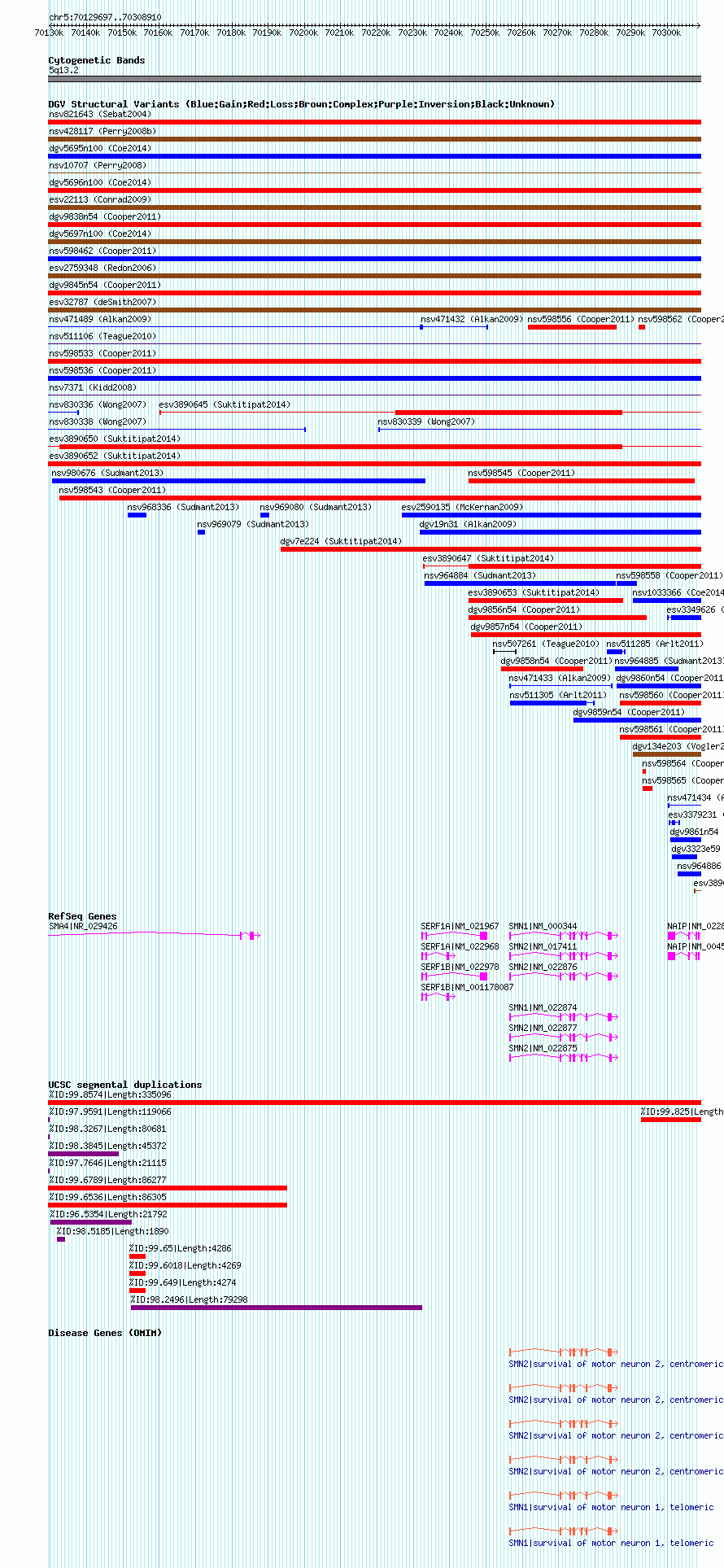Select variant esv32787 (deSmith2007)
This screenshot has width=724, height=1568.
102,302
